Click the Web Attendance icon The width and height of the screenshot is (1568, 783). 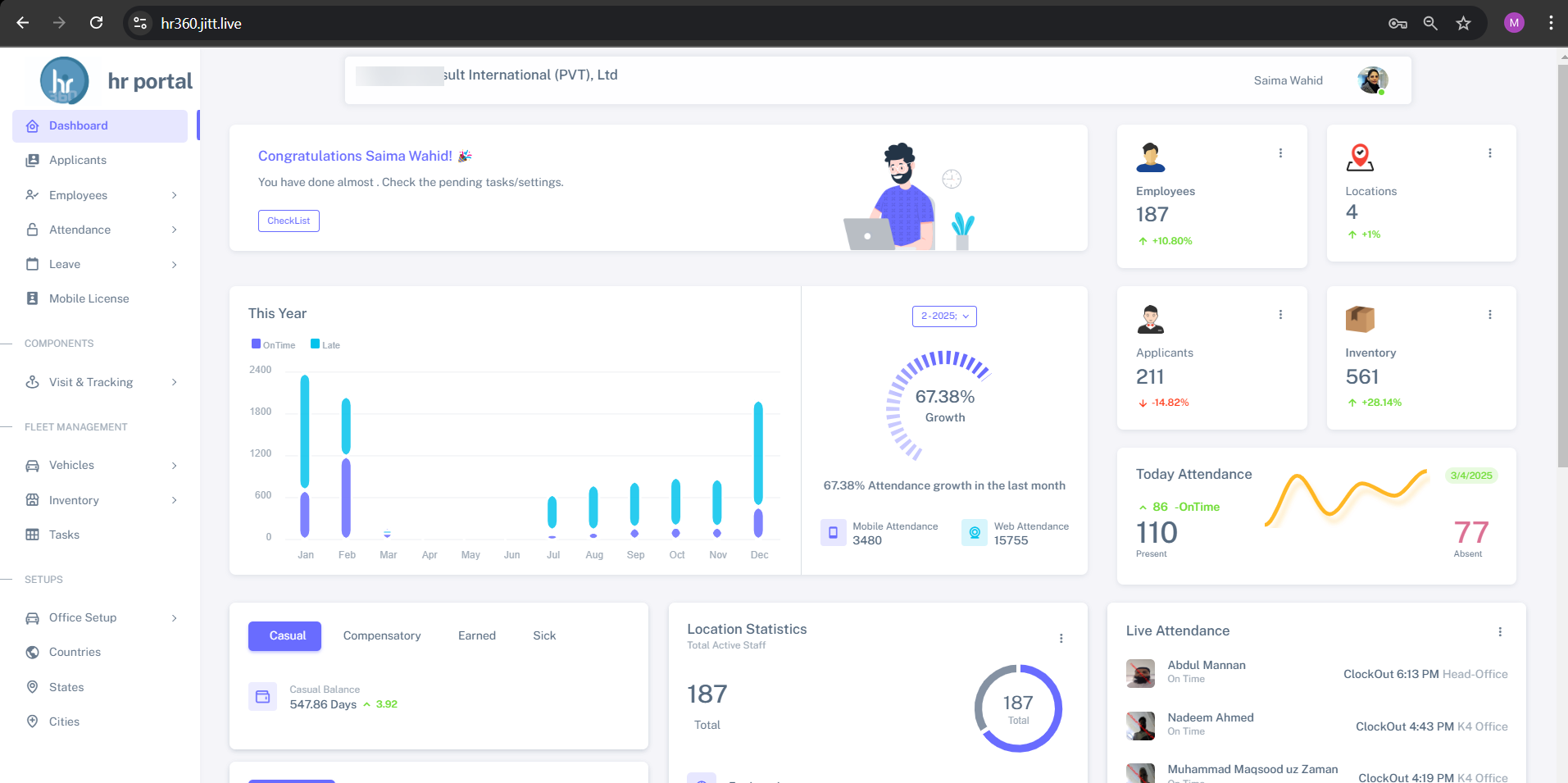974,532
